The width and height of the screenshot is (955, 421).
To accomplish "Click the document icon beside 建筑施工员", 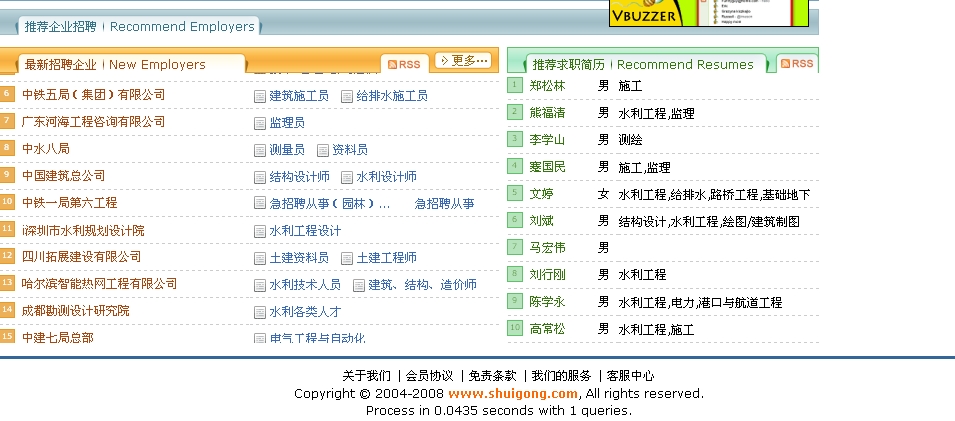I will point(260,96).
